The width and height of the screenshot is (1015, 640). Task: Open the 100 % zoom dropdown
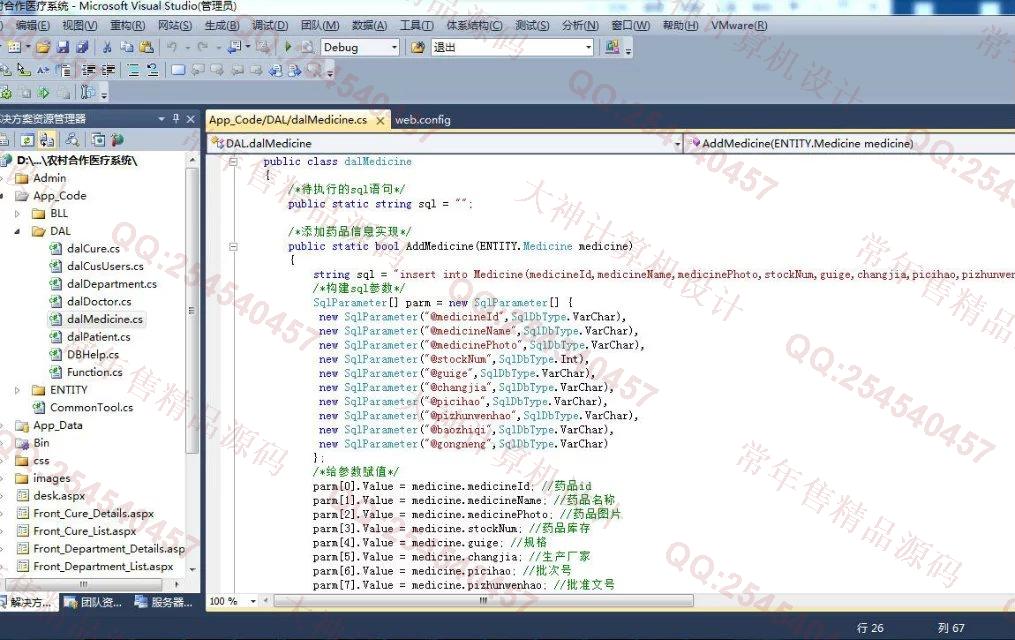(x=253, y=601)
